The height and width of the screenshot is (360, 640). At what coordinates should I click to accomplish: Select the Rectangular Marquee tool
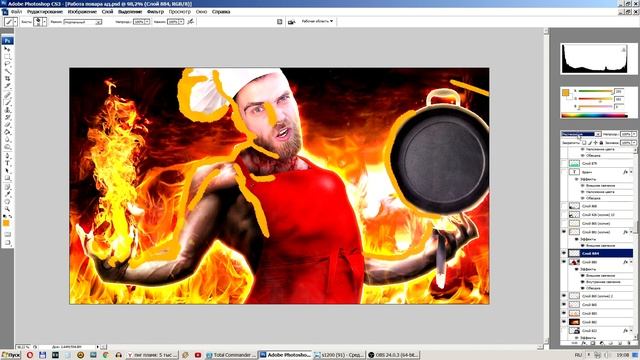[x=7, y=57]
